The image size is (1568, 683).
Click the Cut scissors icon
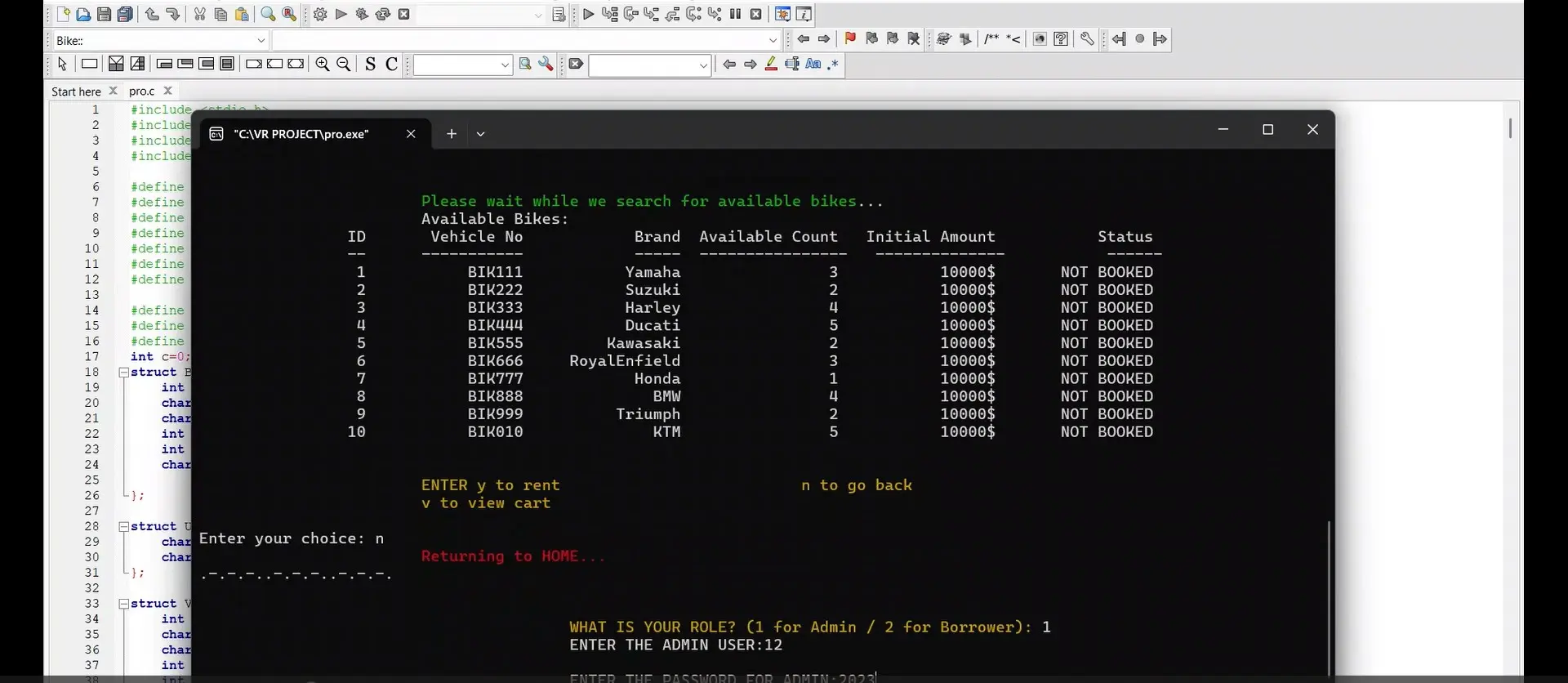pyautogui.click(x=199, y=14)
